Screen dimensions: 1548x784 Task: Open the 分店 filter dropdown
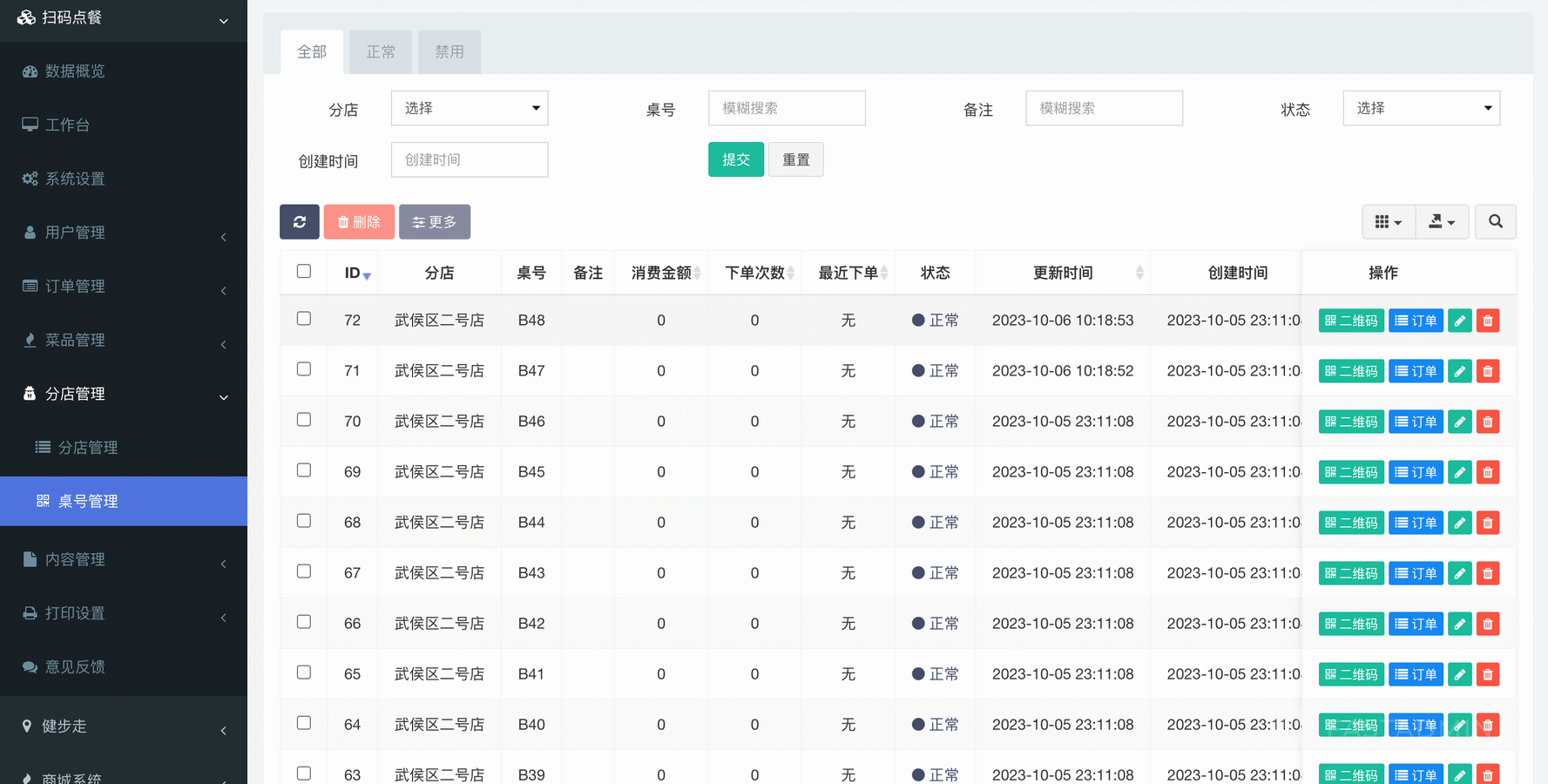click(470, 108)
